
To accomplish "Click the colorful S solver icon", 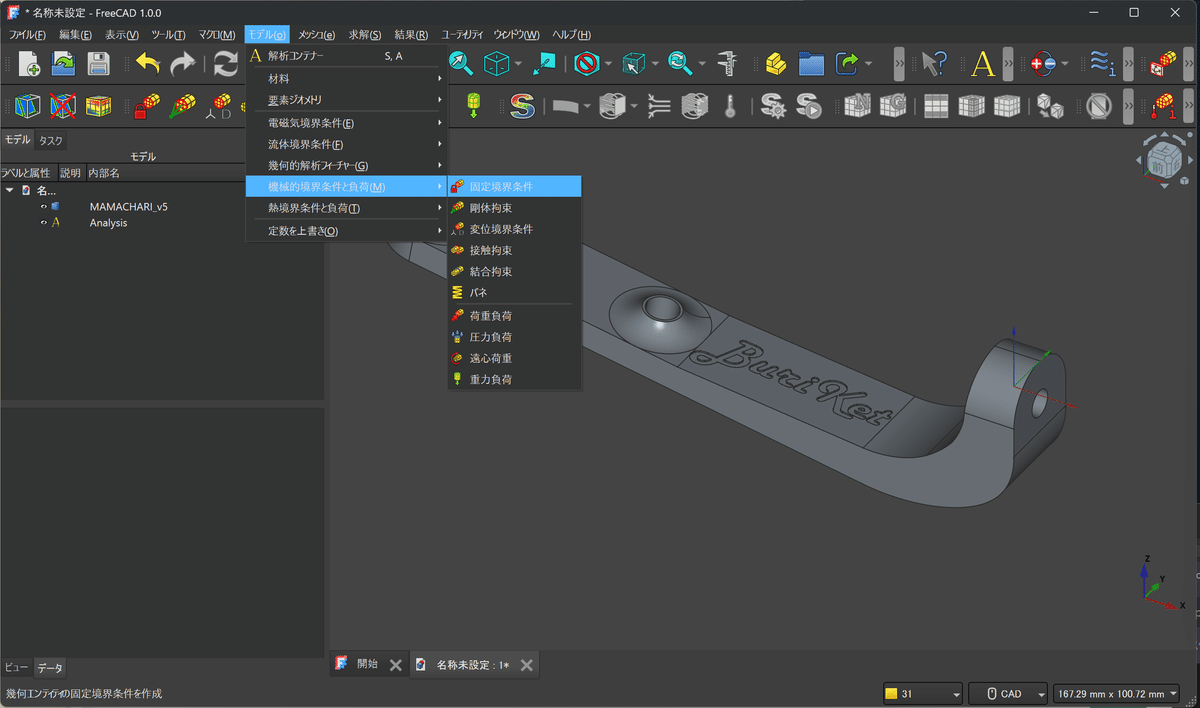I will click(521, 105).
